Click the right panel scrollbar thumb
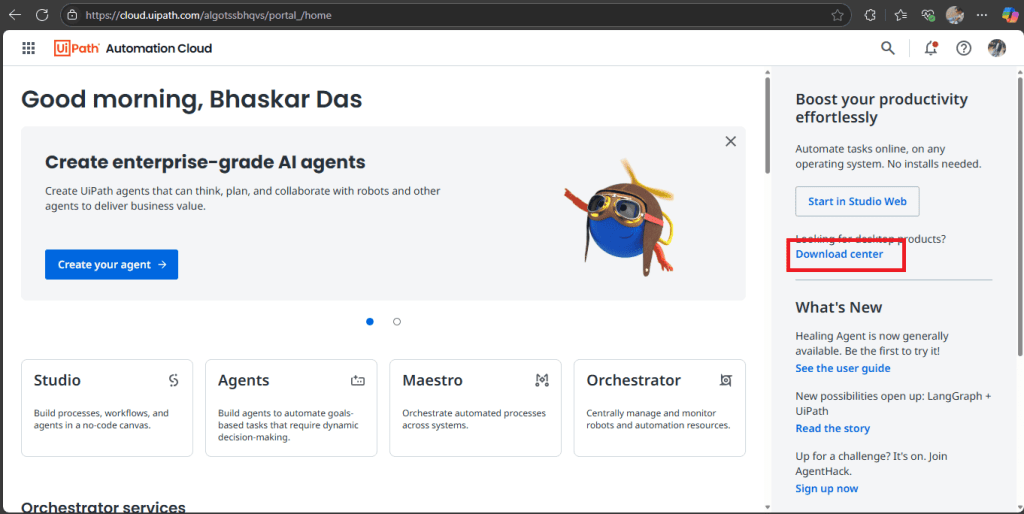The height and width of the screenshot is (514, 1024). coord(1020,217)
